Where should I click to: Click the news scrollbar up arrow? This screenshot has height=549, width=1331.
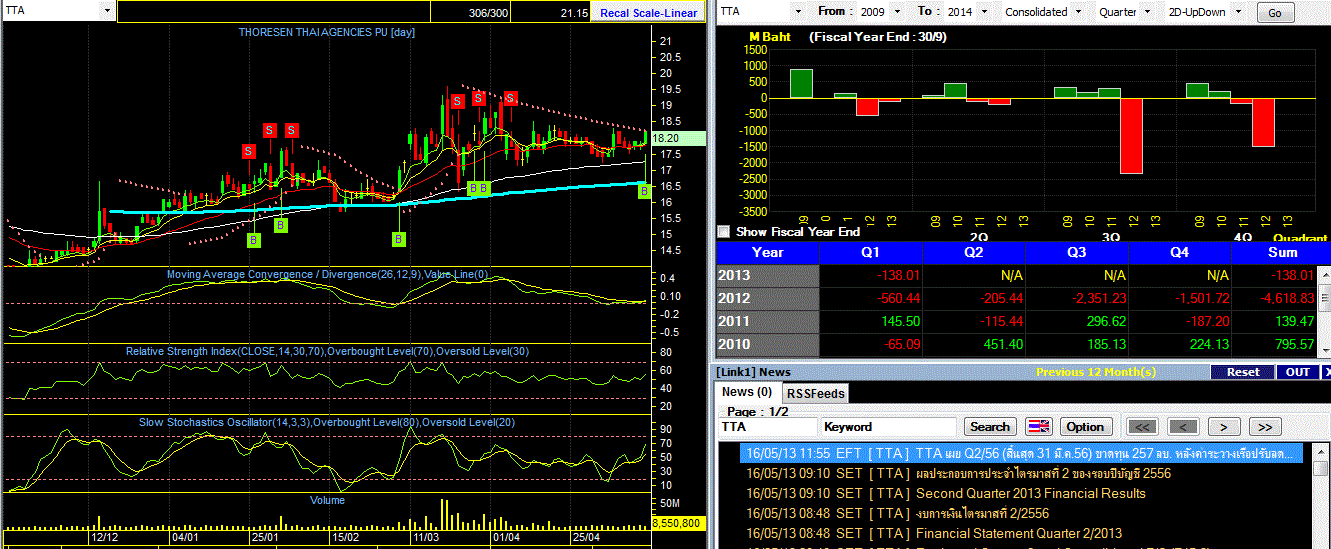click(1320, 452)
